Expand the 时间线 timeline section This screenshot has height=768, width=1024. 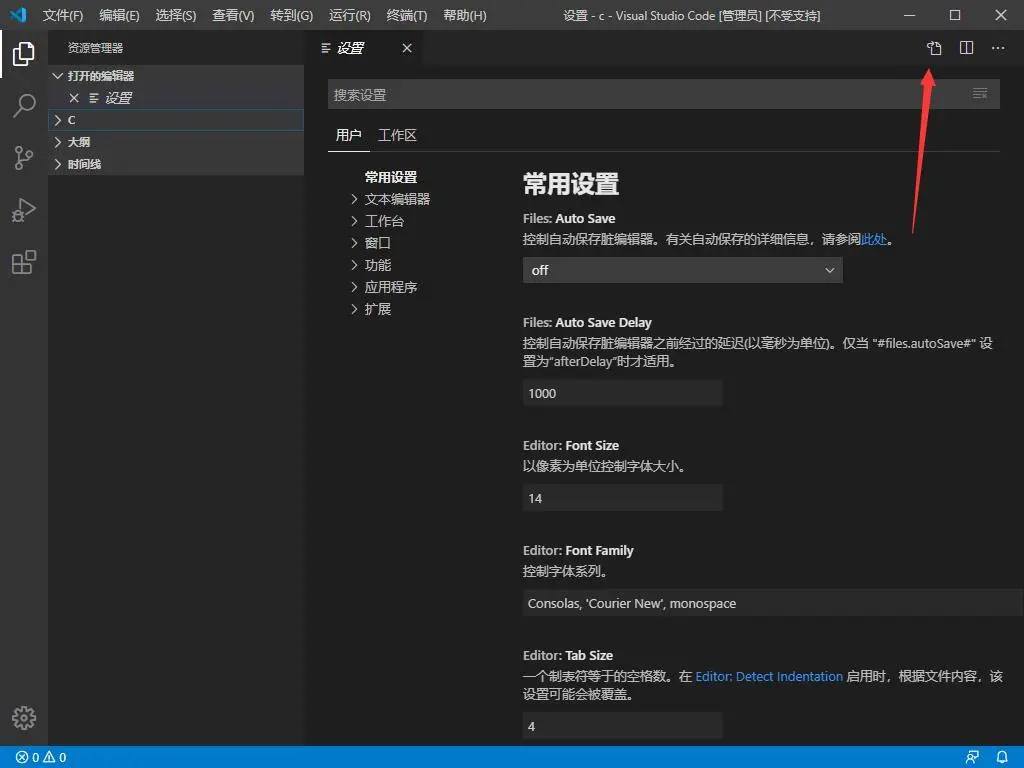(x=57, y=164)
